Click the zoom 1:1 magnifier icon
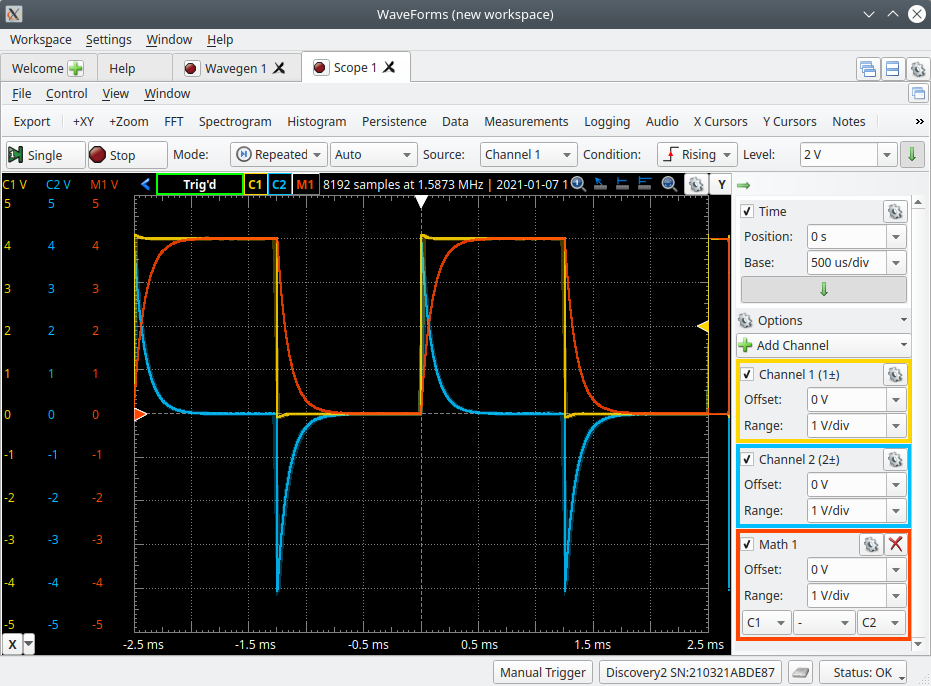Viewport: 931px width, 686px height. pos(578,184)
